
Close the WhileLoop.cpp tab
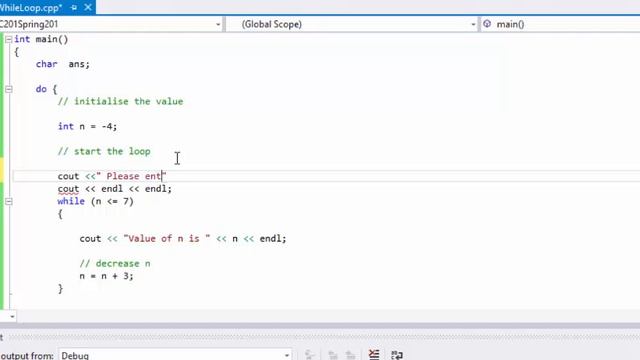(88, 7)
